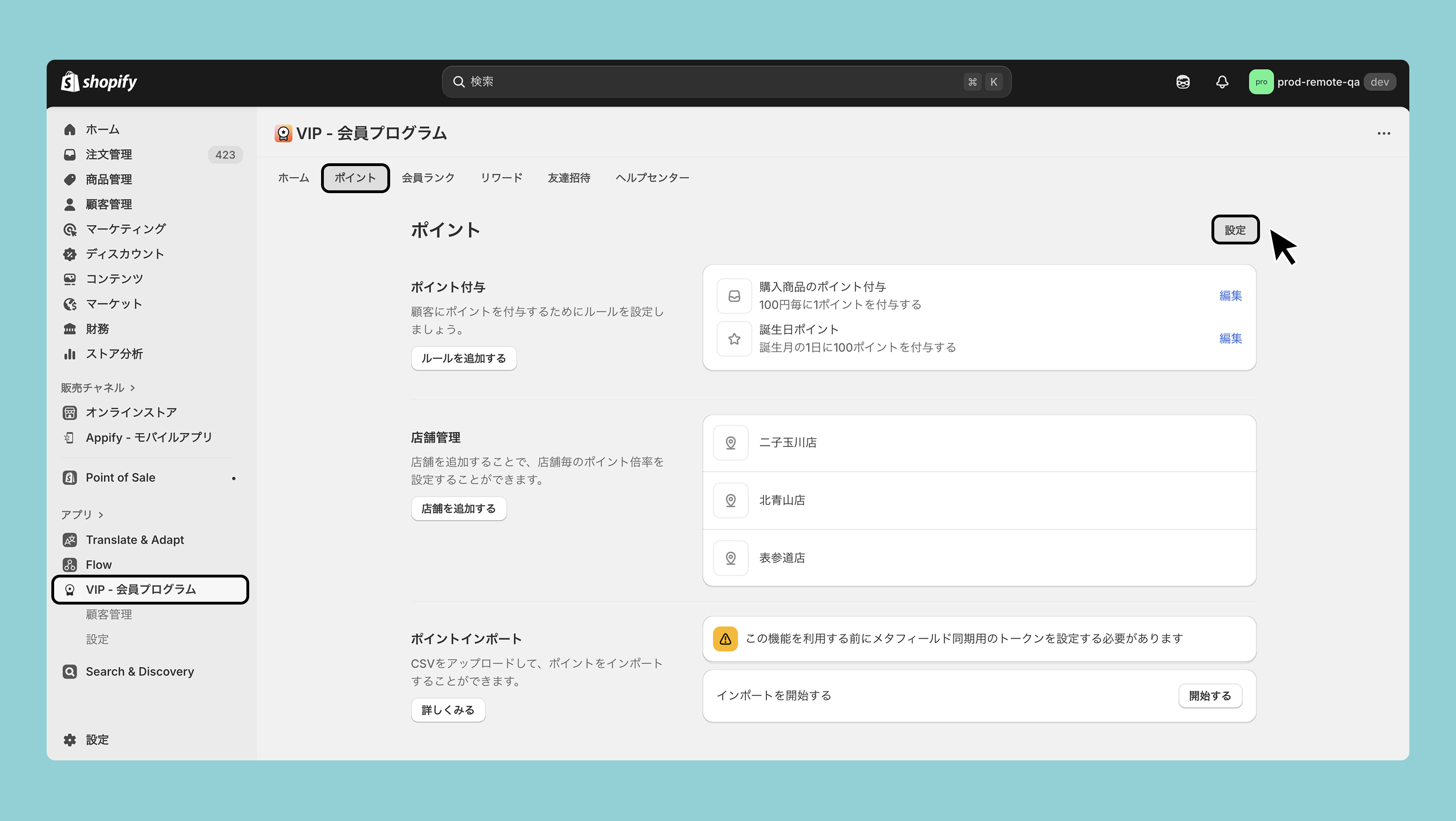The width and height of the screenshot is (1456, 821).
Task: Click the Shopify logo
Action: (x=99, y=82)
